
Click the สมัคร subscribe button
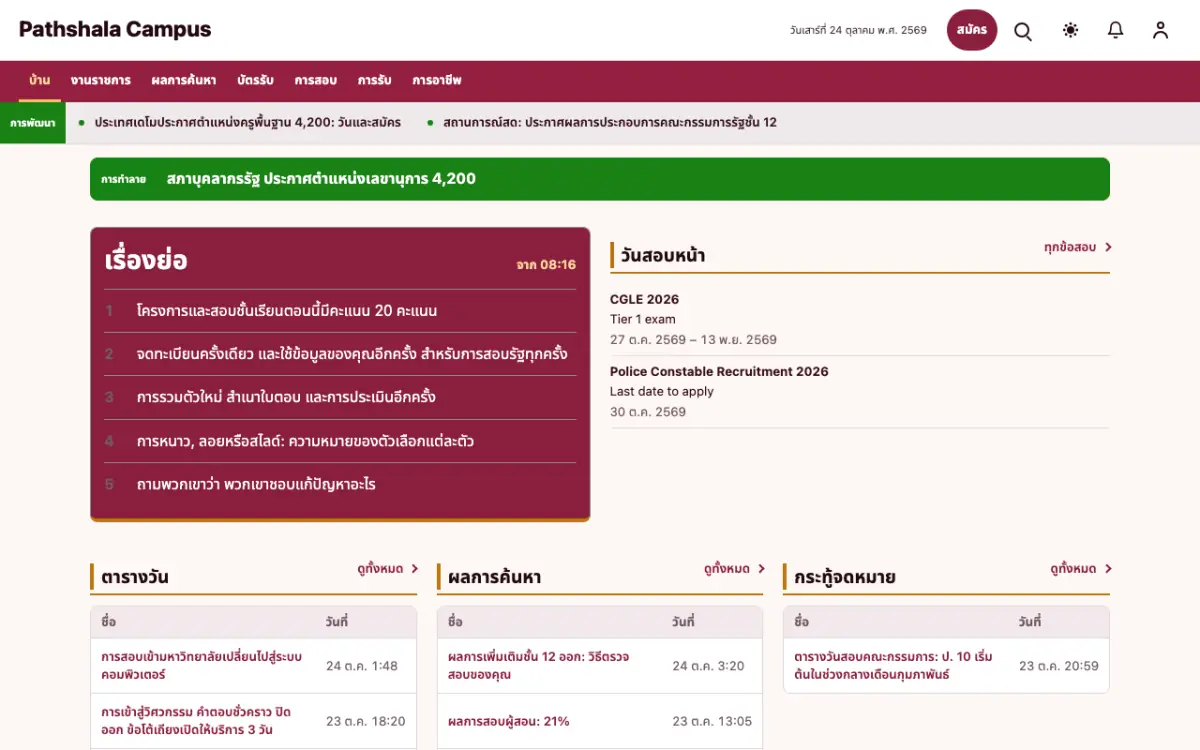972,30
